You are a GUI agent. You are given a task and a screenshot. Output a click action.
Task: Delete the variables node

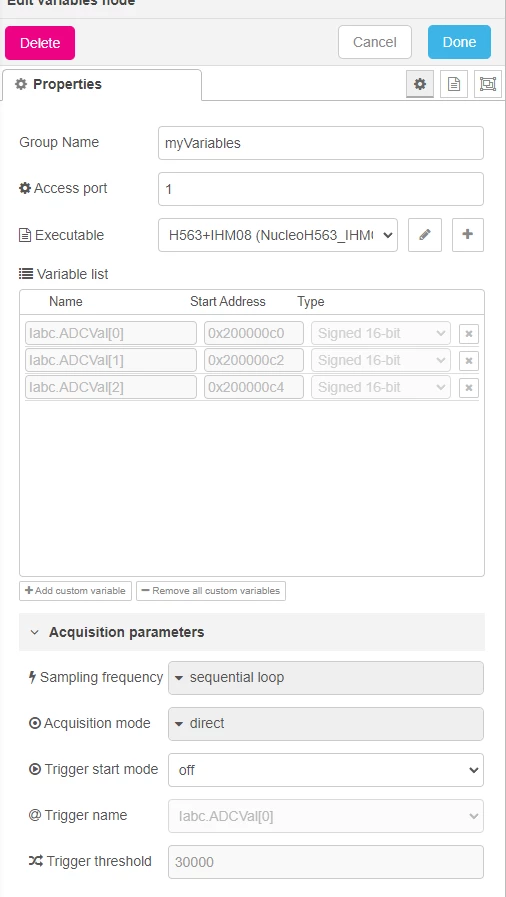click(x=40, y=43)
